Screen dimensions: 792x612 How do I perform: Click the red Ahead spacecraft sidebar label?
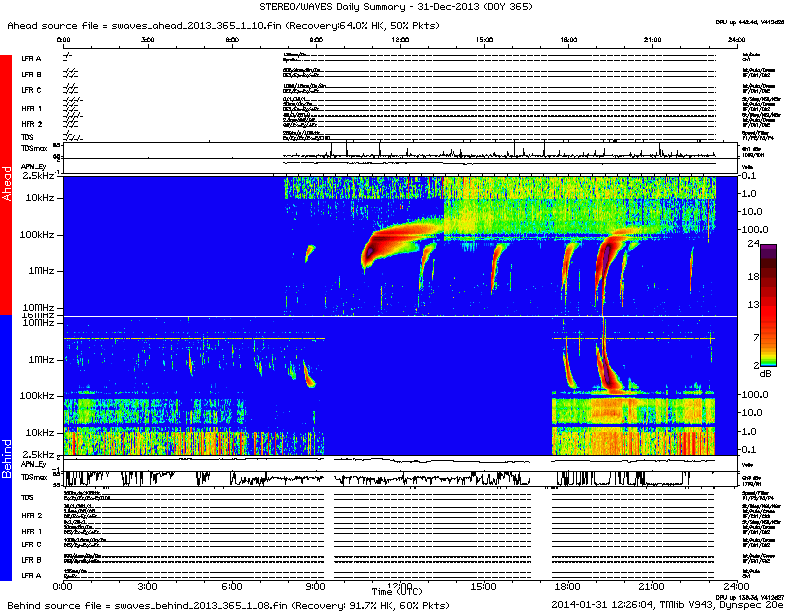click(x=6, y=185)
